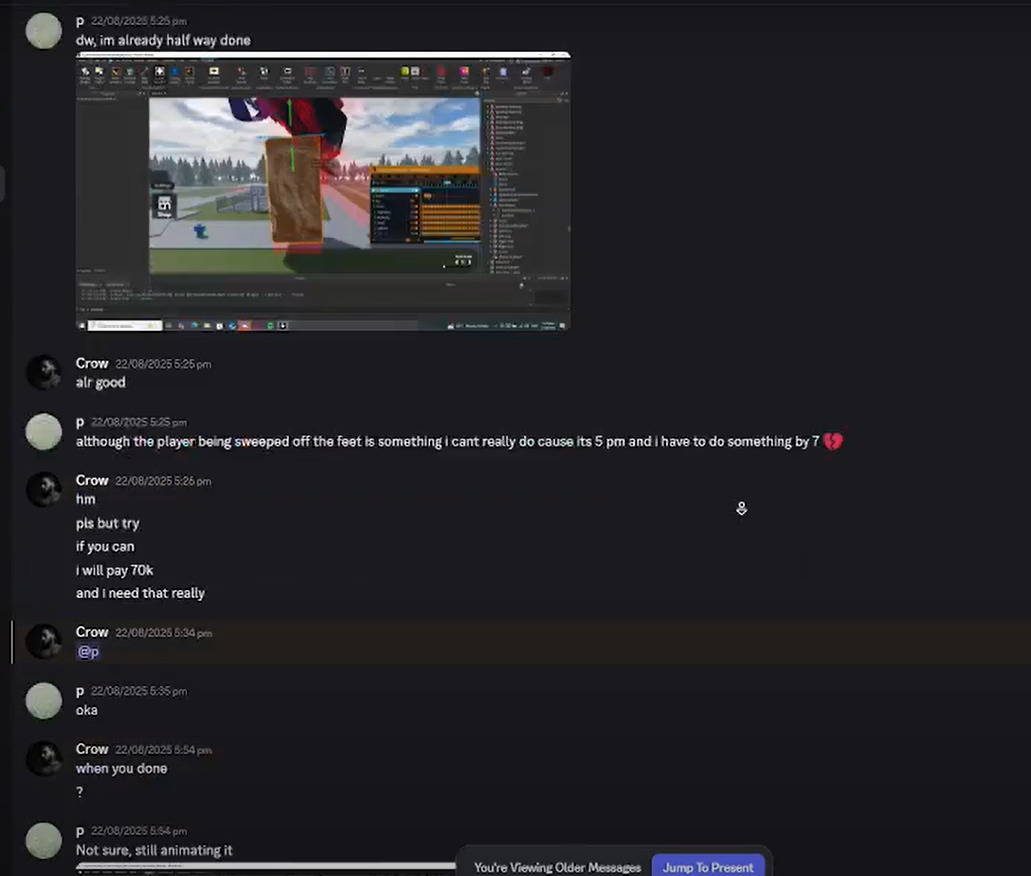Click p's avatar beside the "sweeped off the feet" message
1031x876 pixels.
[x=43, y=432]
